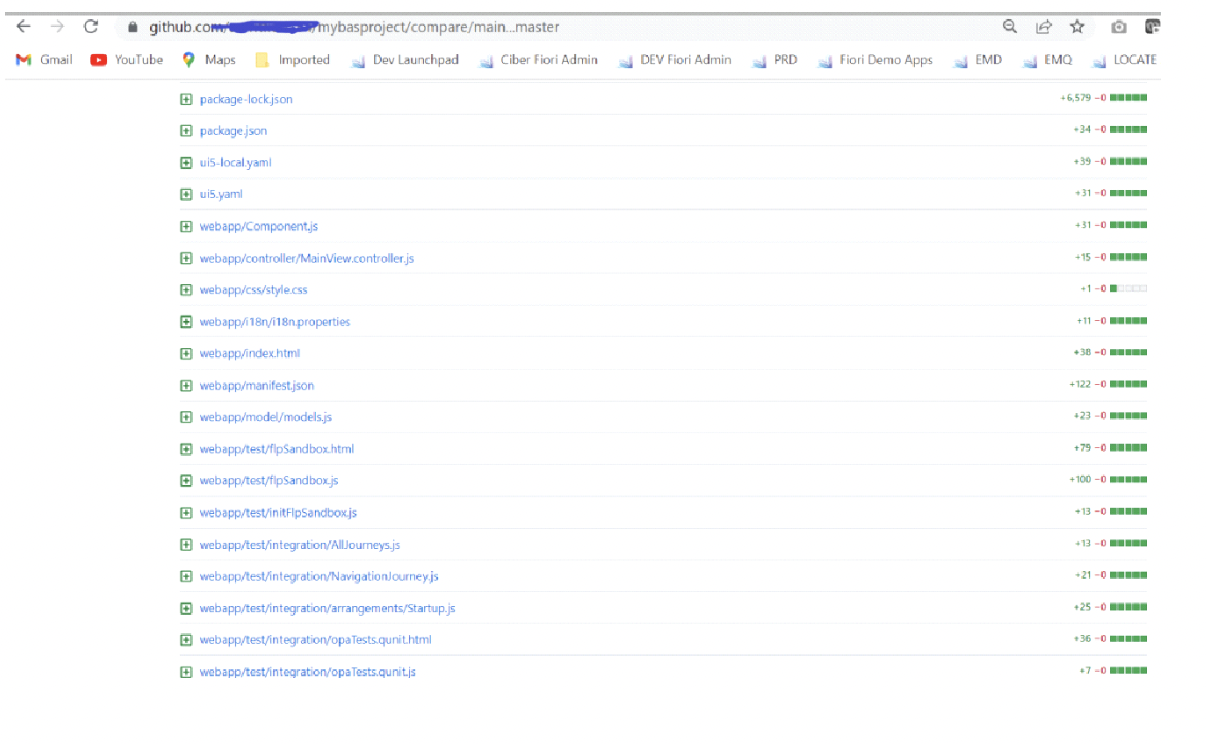
Task: Expand the diff for package-lock.json
Action: (186, 99)
